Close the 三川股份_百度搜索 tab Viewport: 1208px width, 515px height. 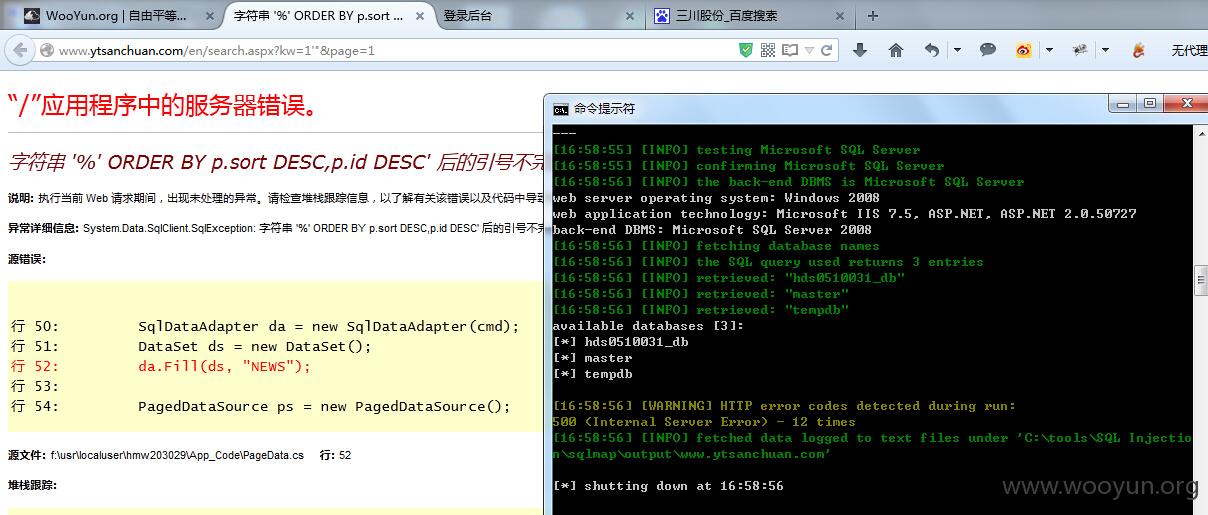coord(840,16)
